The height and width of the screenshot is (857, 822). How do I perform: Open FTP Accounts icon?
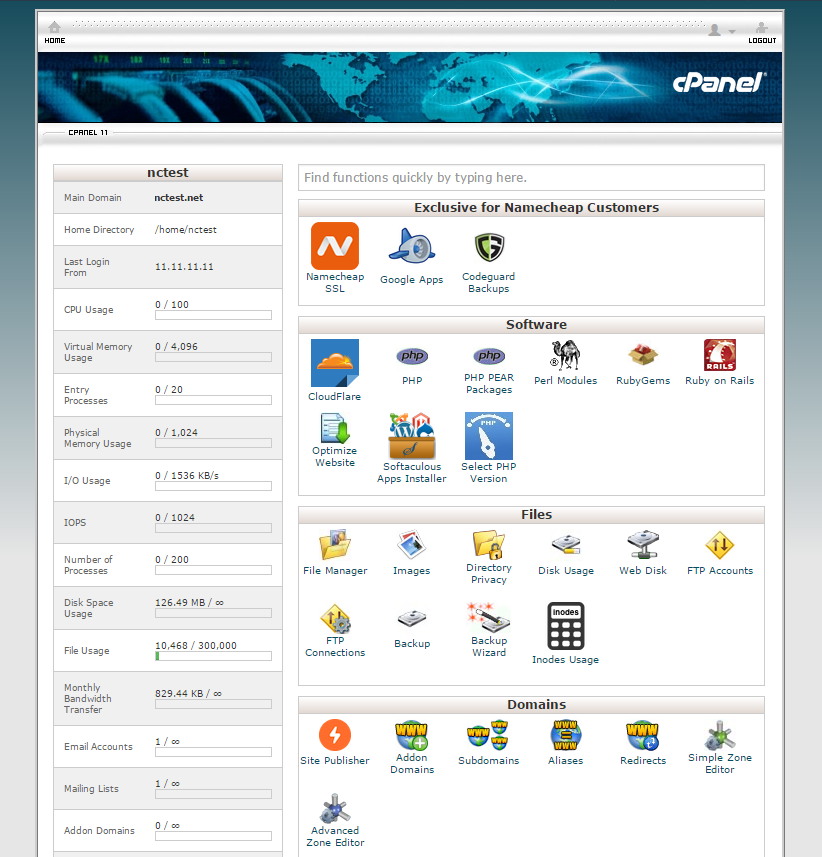pos(719,545)
